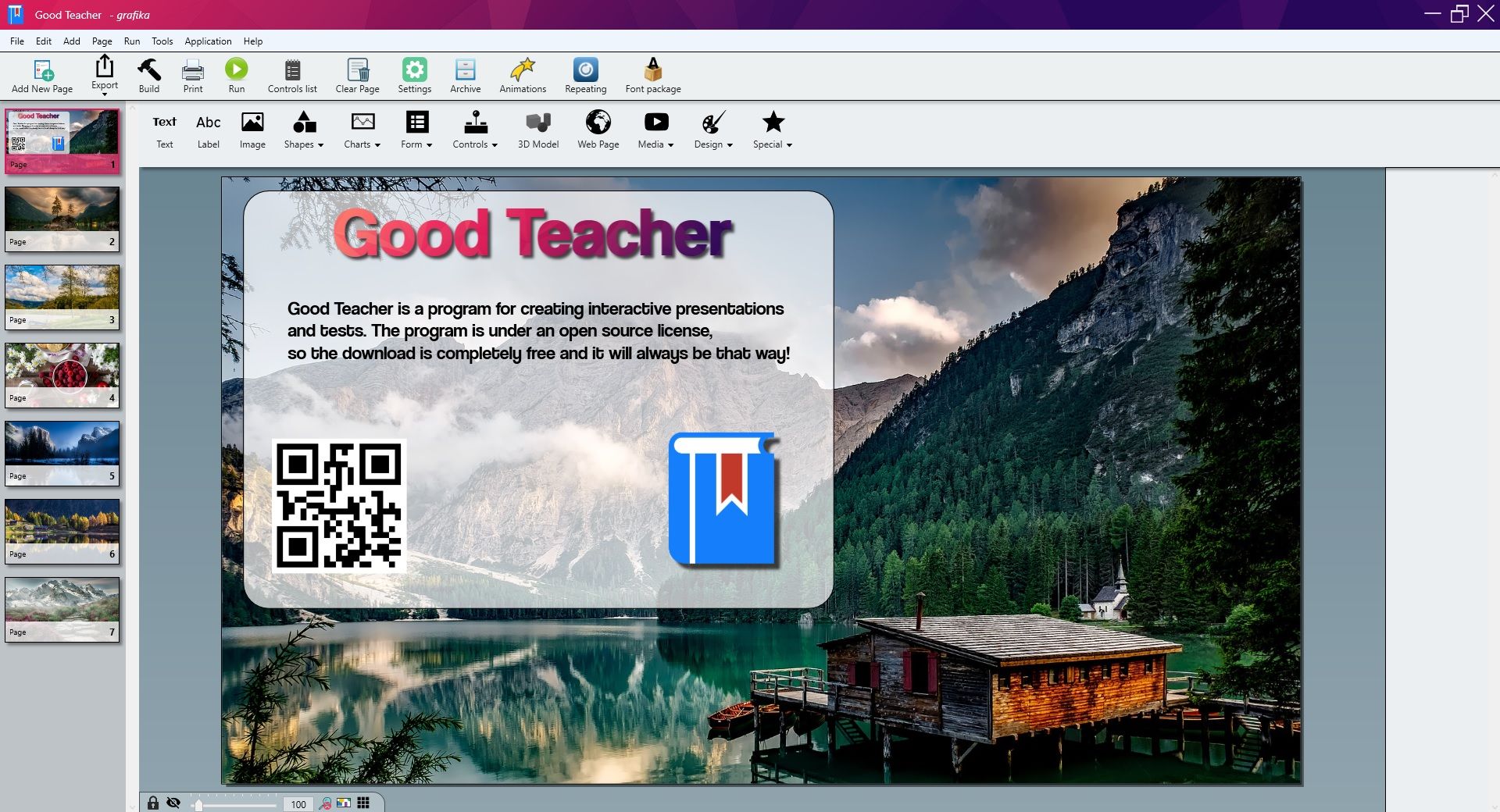Click the Build hammer icon
Screen dimensions: 1500x812
click(148, 76)
